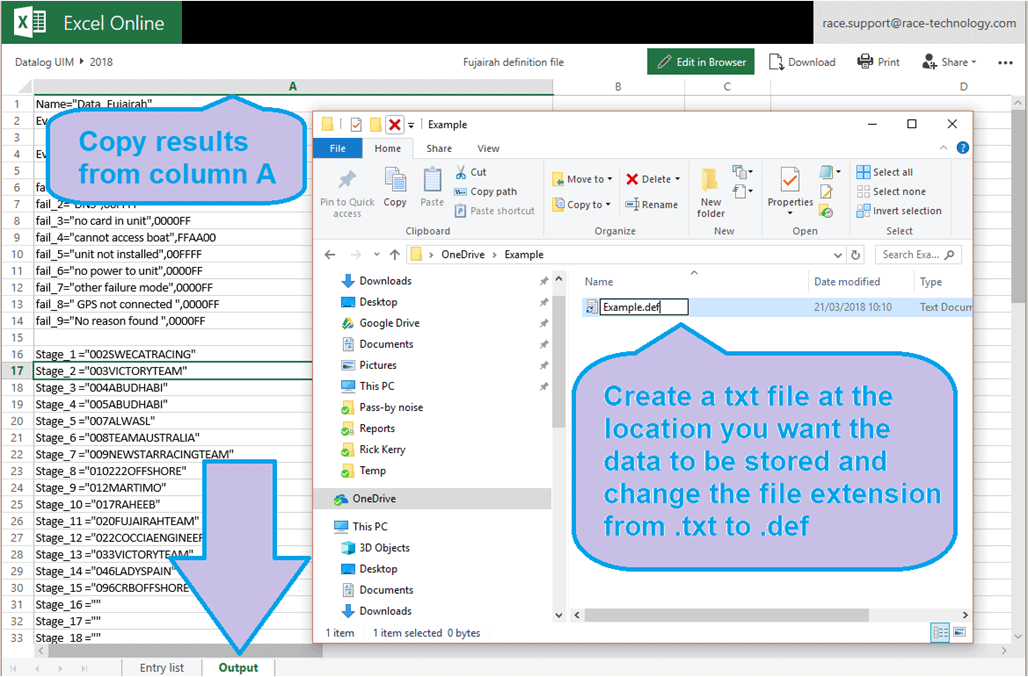The image size is (1028, 677).
Task: Click the Search Example box
Action: click(x=916, y=255)
